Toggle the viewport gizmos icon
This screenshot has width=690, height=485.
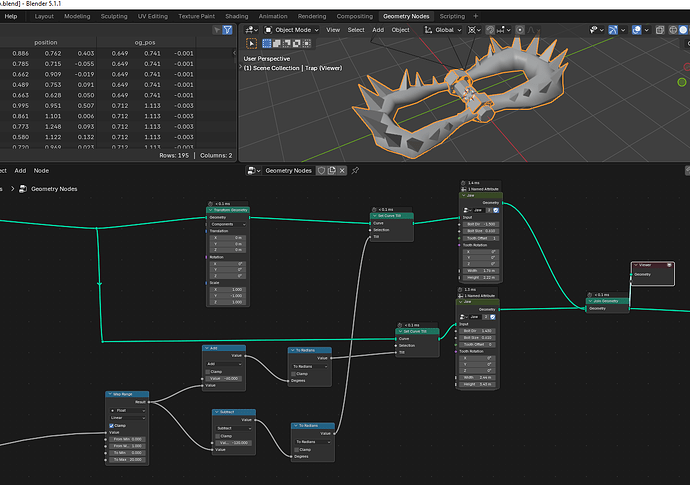pyautogui.click(x=613, y=30)
